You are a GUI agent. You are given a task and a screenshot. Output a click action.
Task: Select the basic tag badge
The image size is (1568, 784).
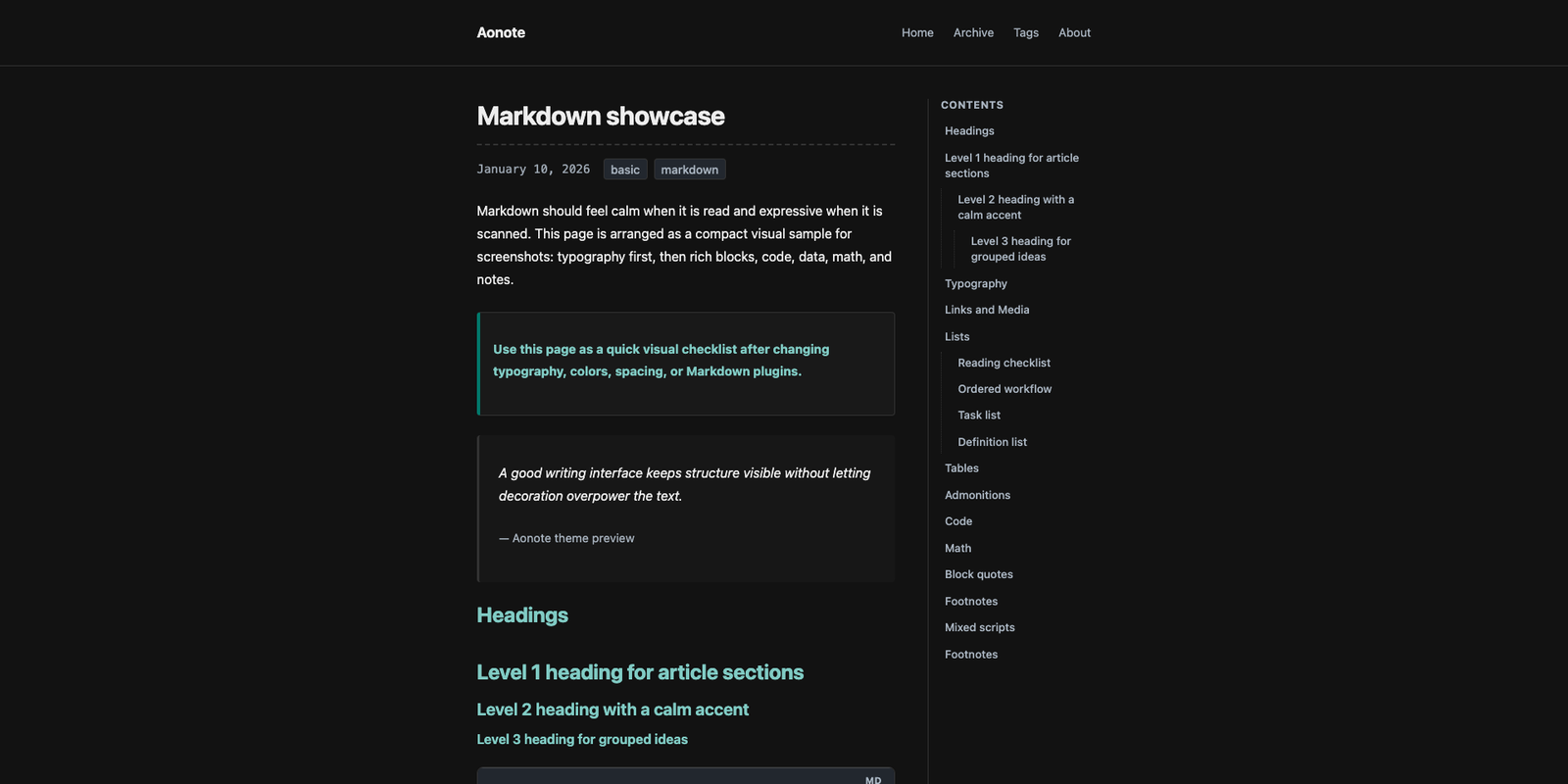(x=625, y=170)
